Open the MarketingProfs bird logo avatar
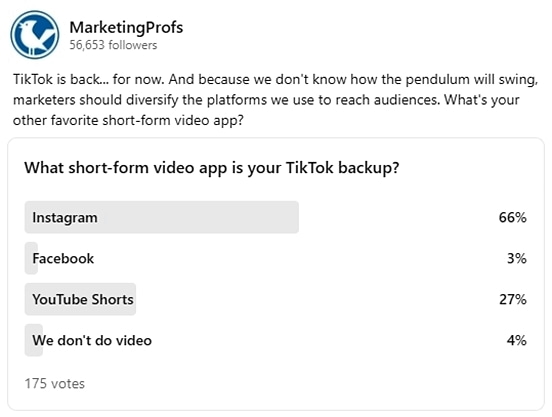 tap(34, 34)
